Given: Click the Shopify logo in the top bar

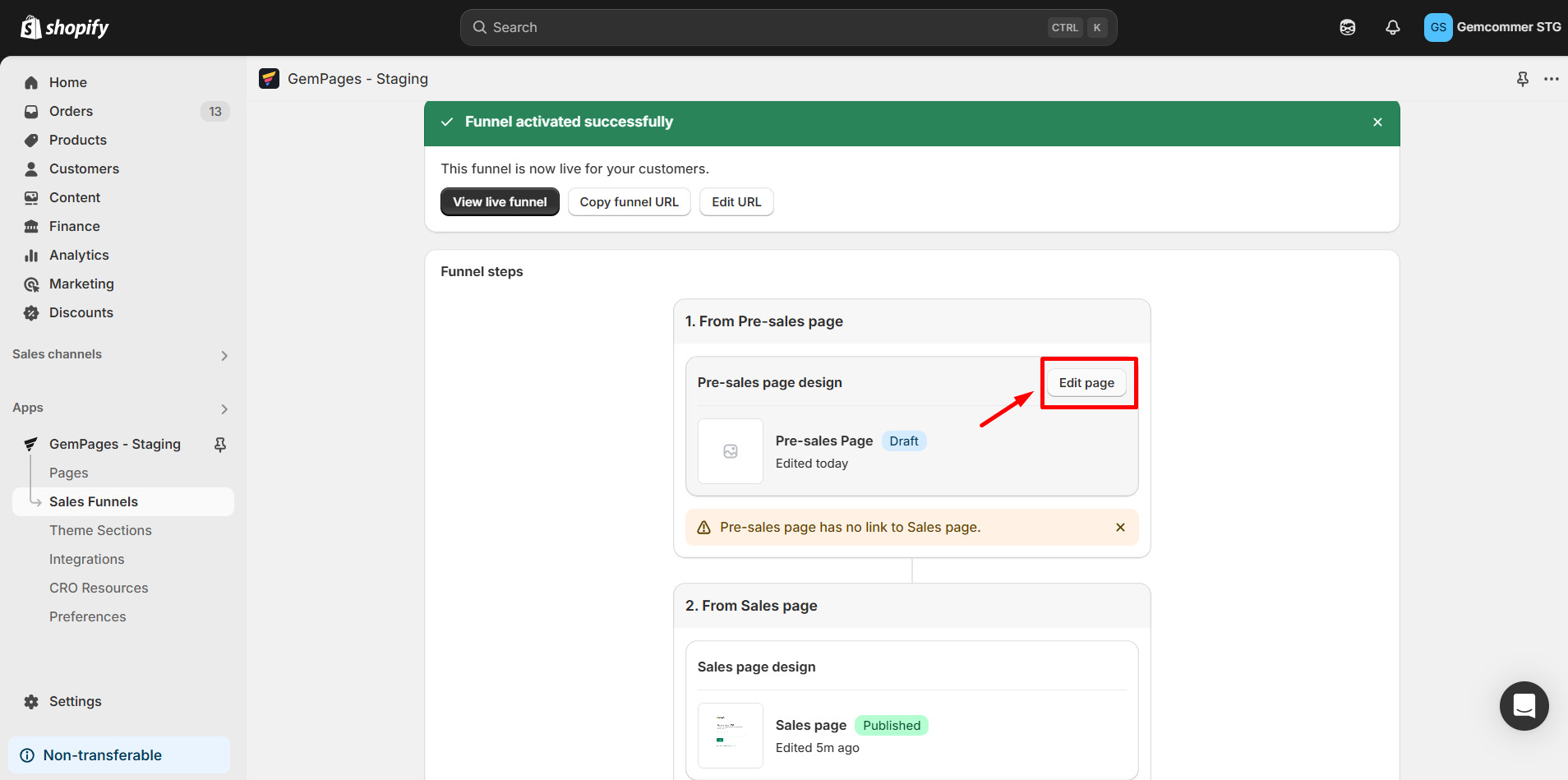Looking at the screenshot, I should pos(64,27).
